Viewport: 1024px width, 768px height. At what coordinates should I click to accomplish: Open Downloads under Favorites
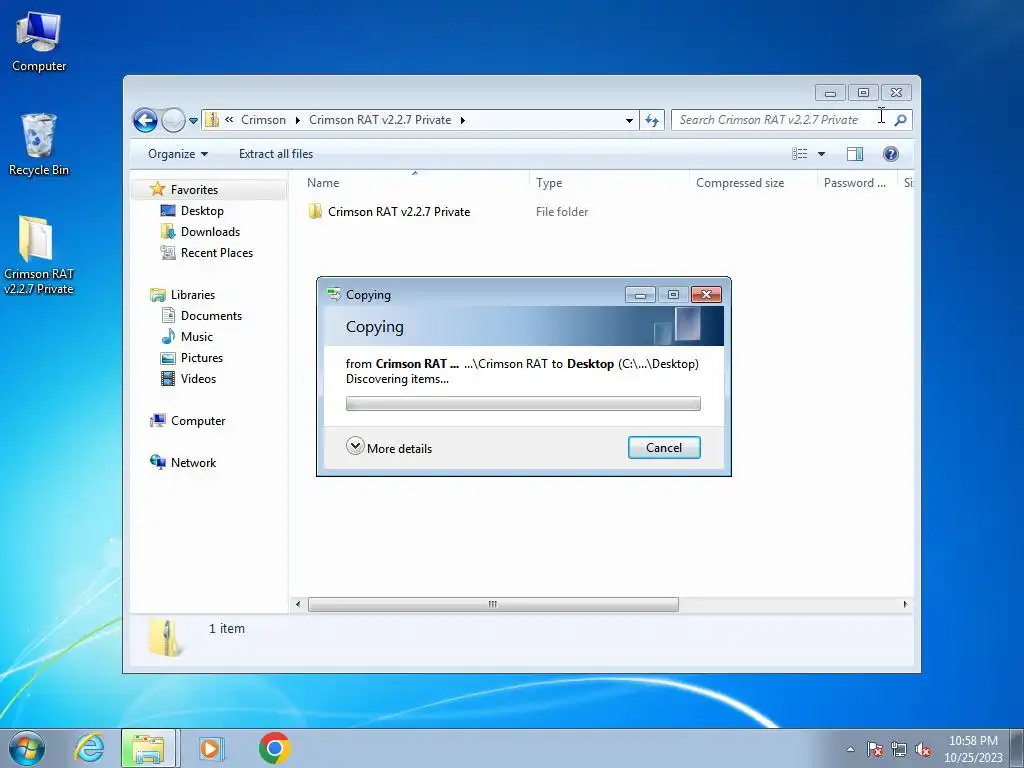click(x=210, y=232)
